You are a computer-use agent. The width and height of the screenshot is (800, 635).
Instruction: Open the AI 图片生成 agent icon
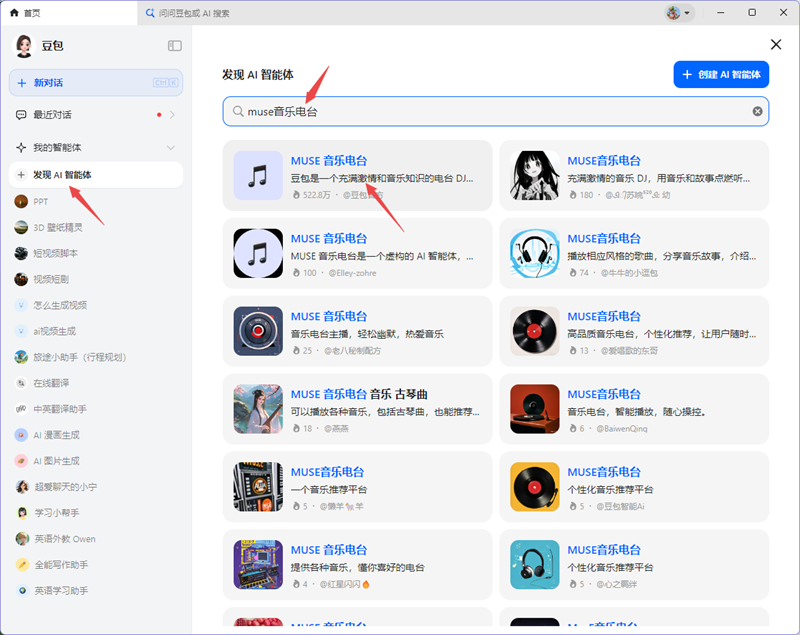[x=21, y=461]
